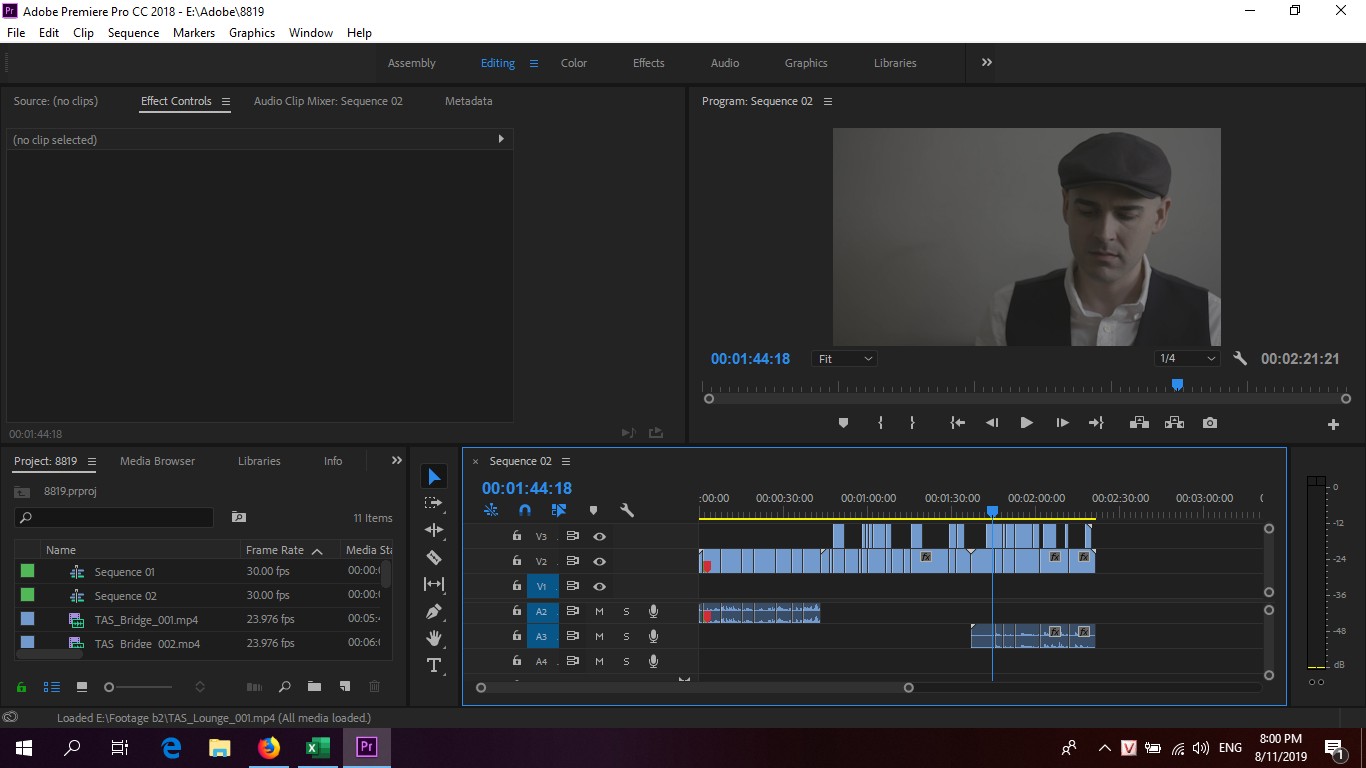Select the Track Select Forward tool
This screenshot has height=768, width=1366.
(434, 503)
